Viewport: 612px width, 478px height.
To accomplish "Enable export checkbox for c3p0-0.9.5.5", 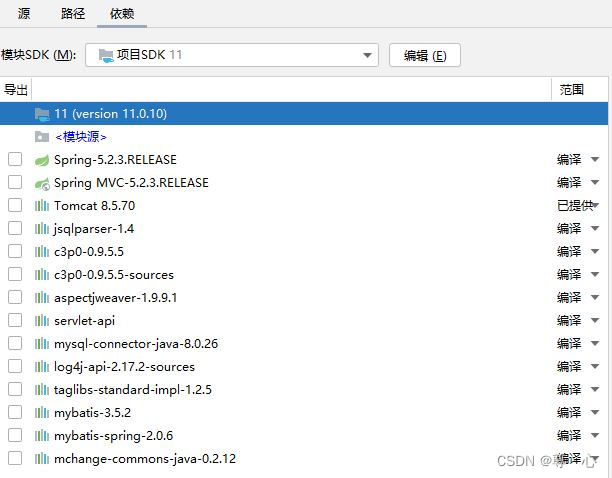I will tap(15, 251).
